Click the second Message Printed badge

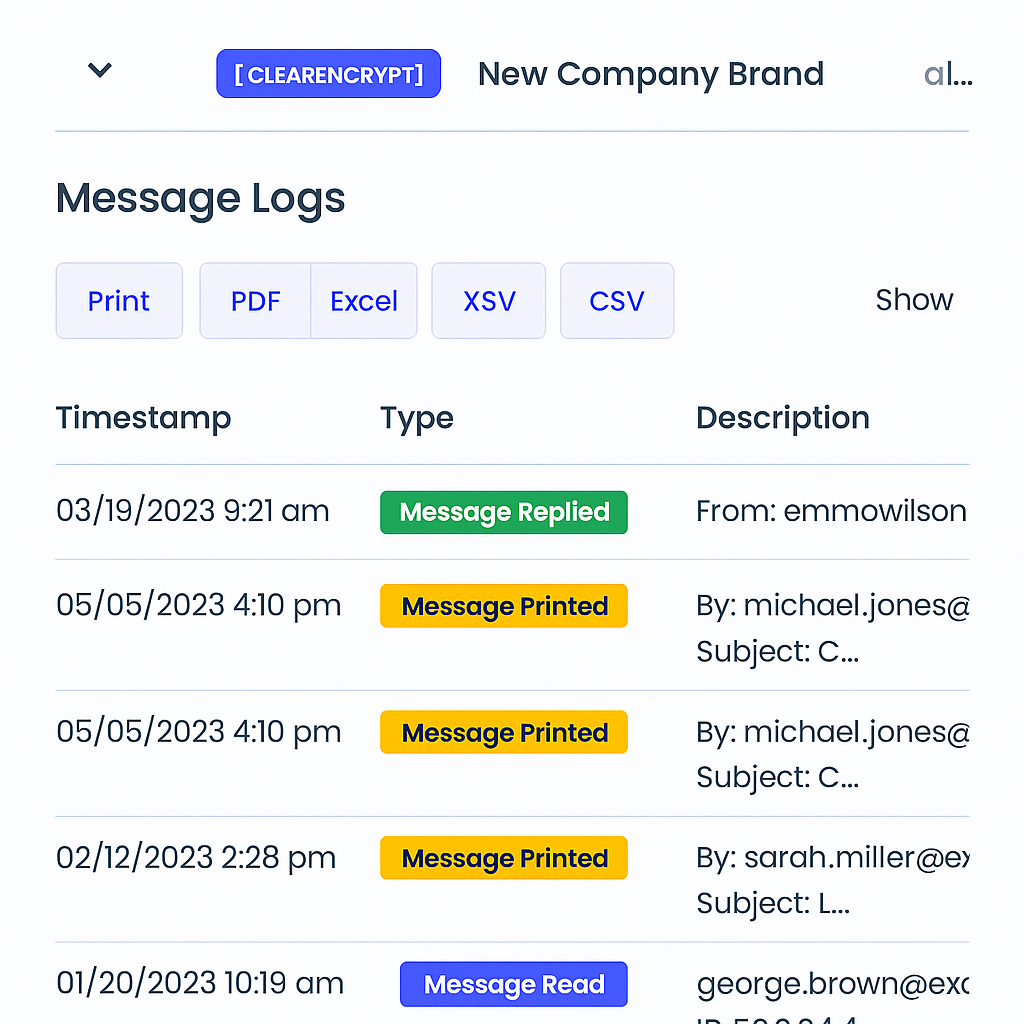click(x=503, y=732)
